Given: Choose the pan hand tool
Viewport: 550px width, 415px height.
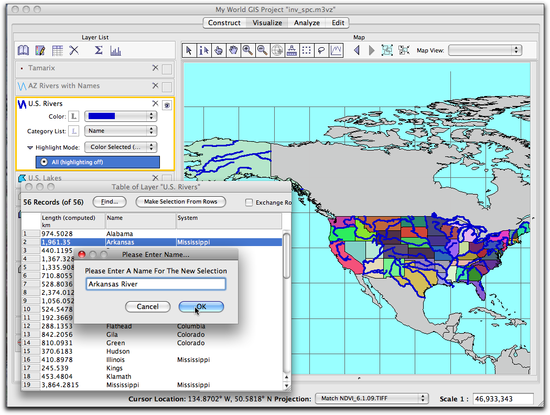Looking at the screenshot, I should [233, 51].
